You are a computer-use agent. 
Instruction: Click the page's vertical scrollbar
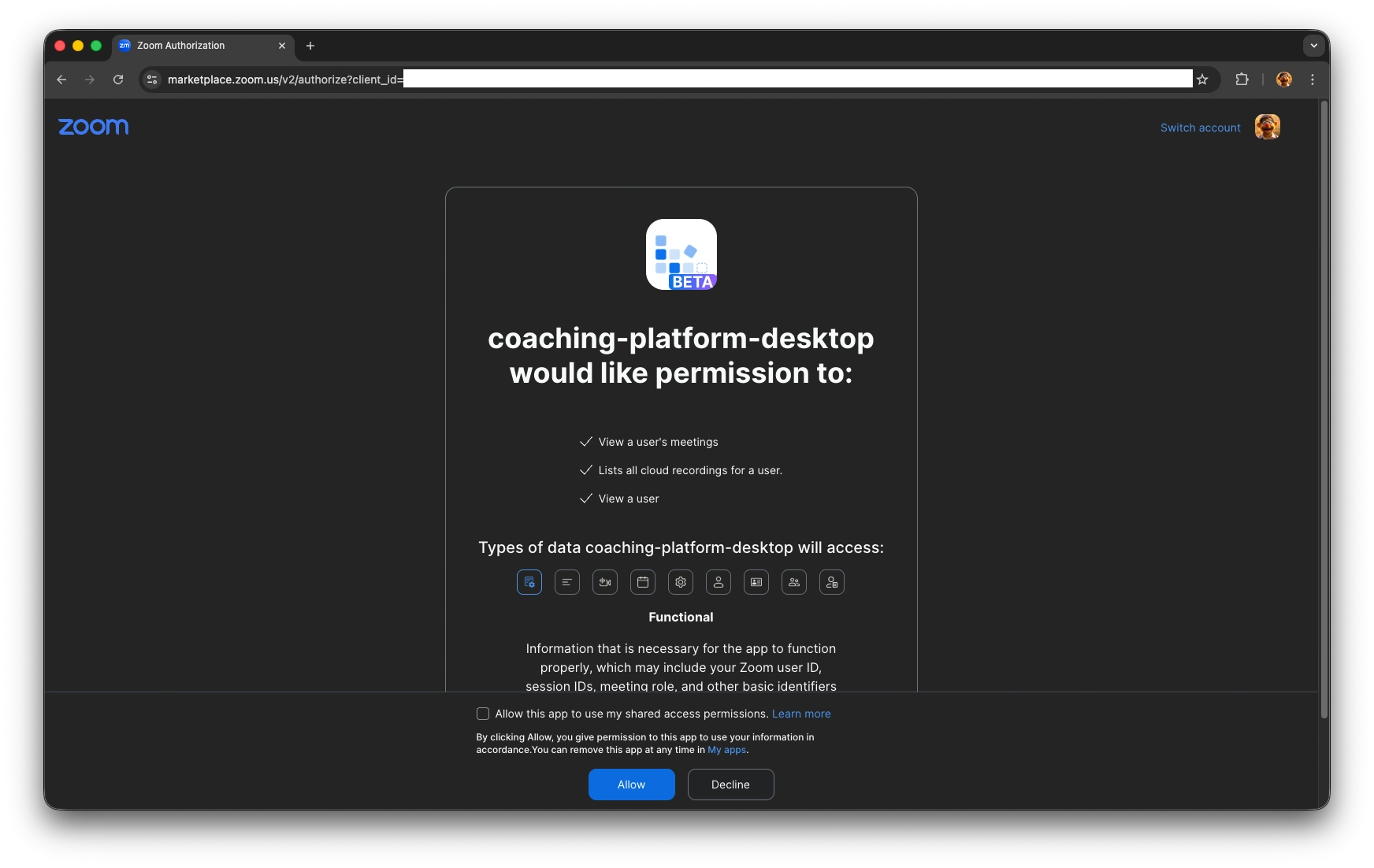[x=1324, y=410]
